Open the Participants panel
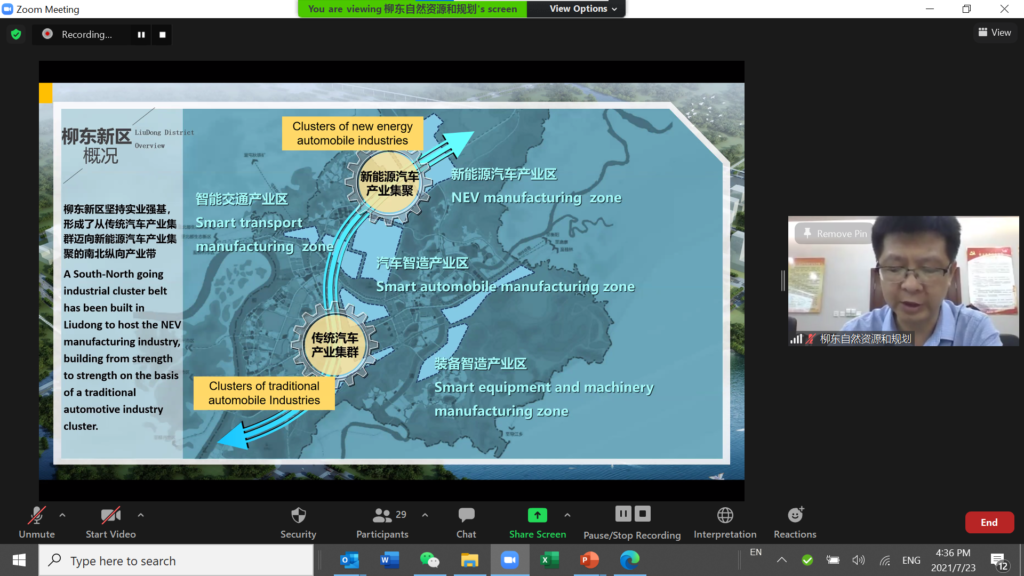 pyautogui.click(x=382, y=516)
